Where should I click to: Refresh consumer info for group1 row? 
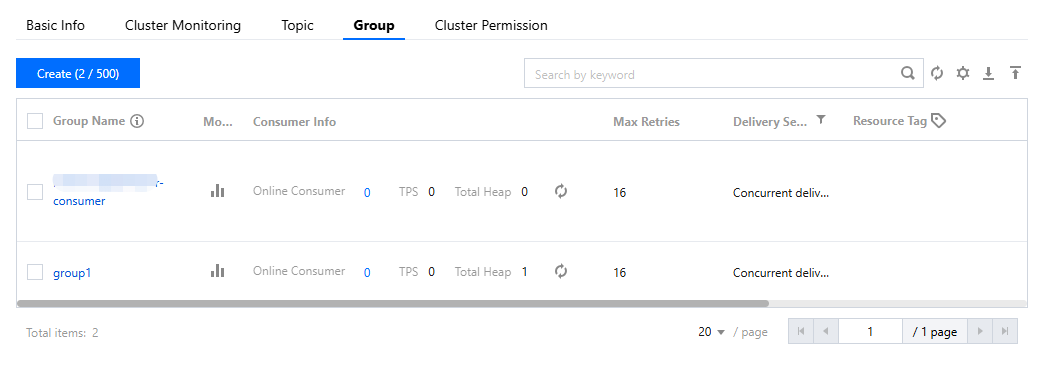tap(561, 271)
